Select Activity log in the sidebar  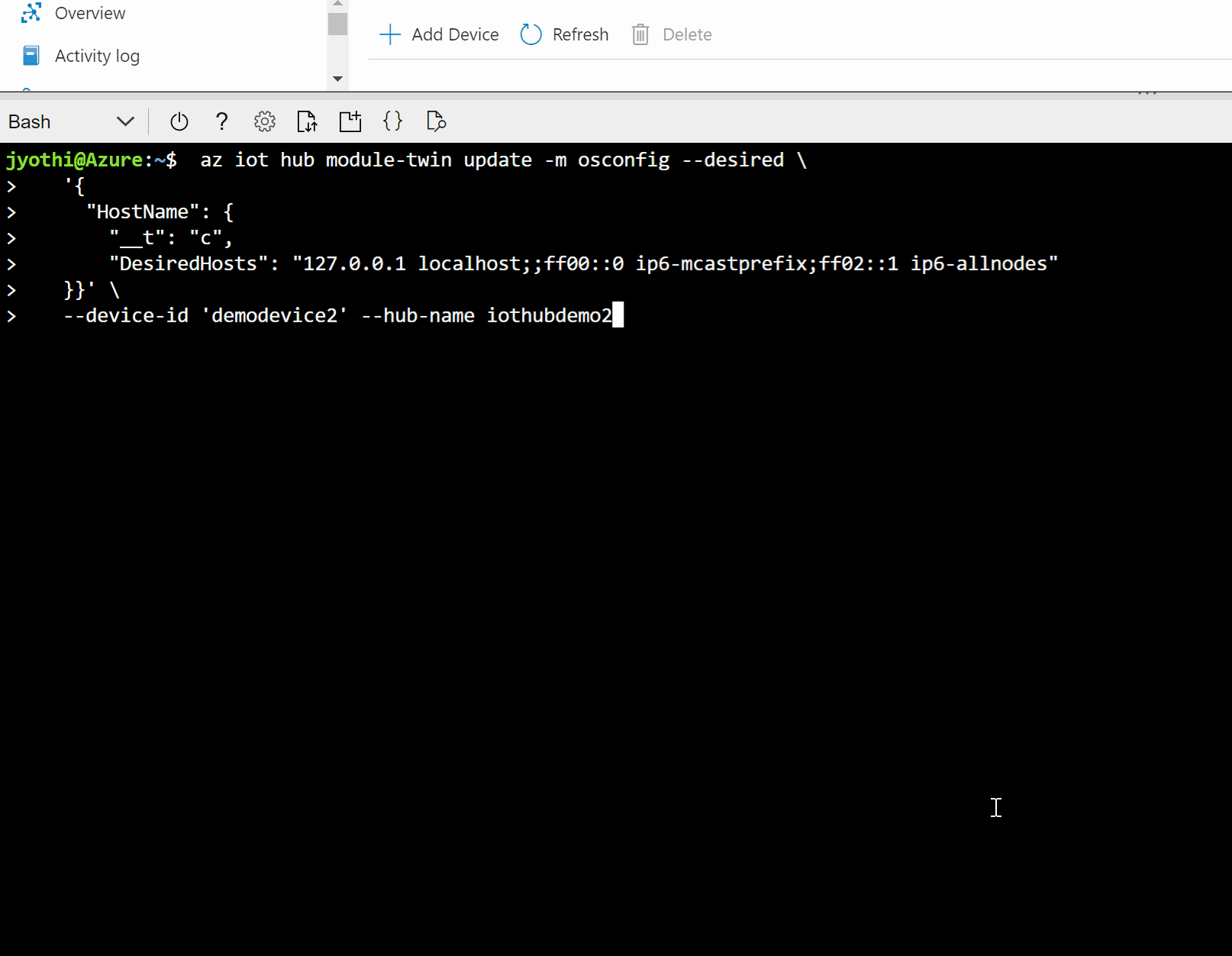pyautogui.click(x=97, y=55)
